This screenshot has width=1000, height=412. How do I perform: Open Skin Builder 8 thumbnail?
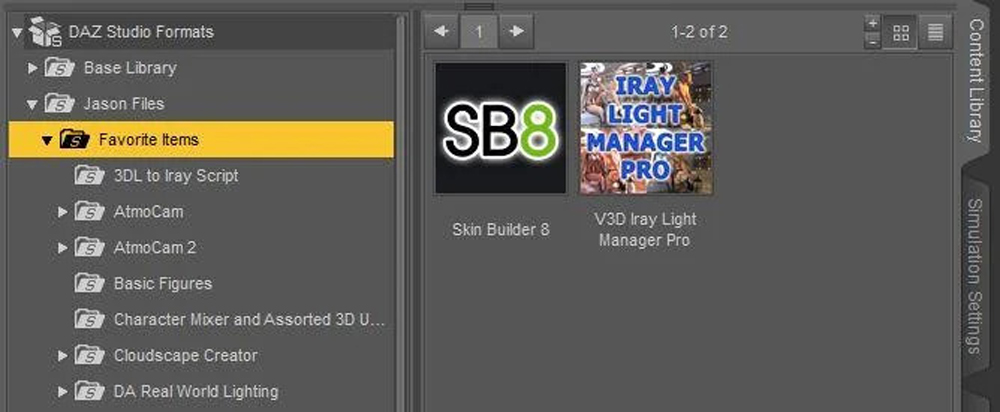tap(501, 128)
